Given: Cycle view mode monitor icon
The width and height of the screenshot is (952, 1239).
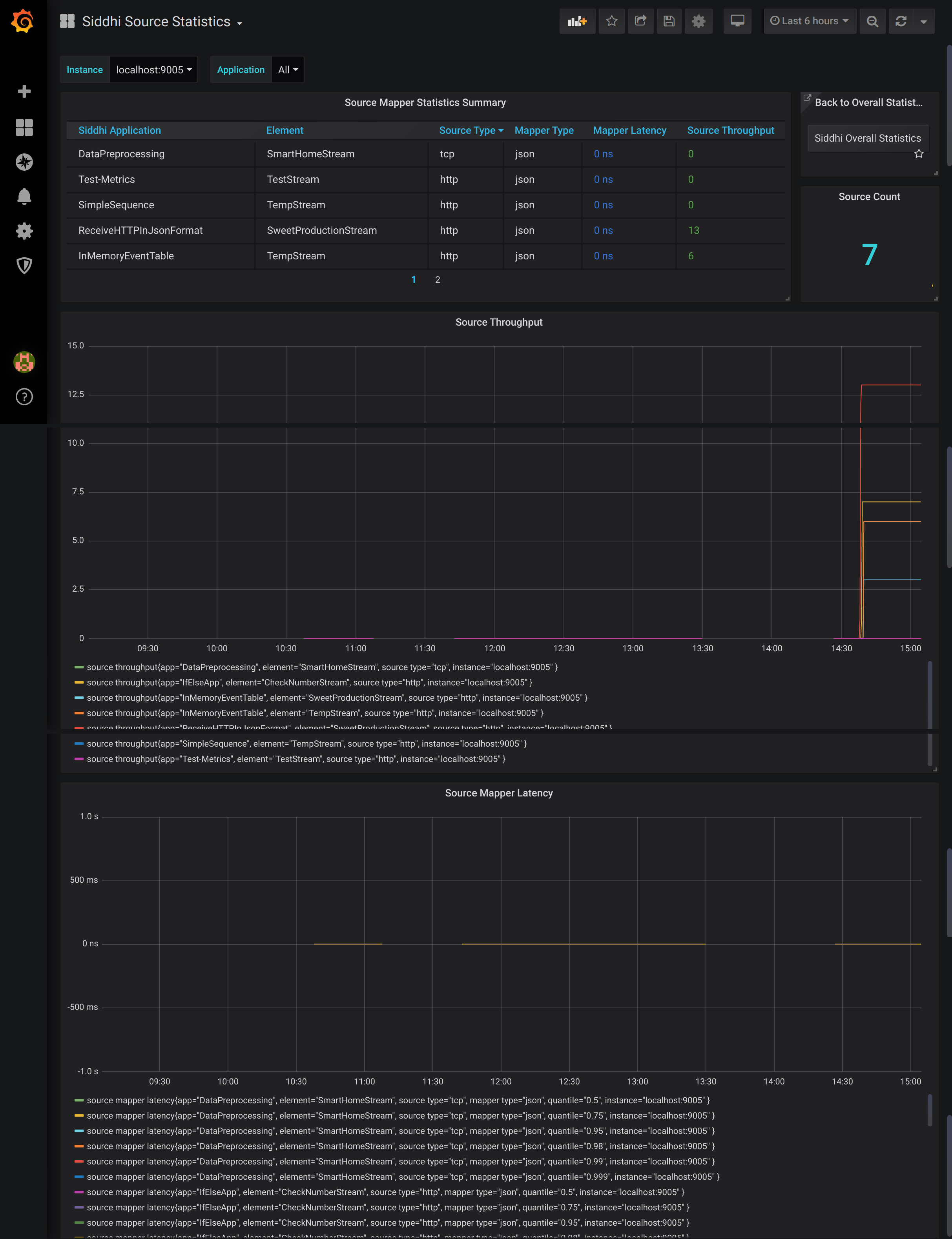Looking at the screenshot, I should [737, 22].
